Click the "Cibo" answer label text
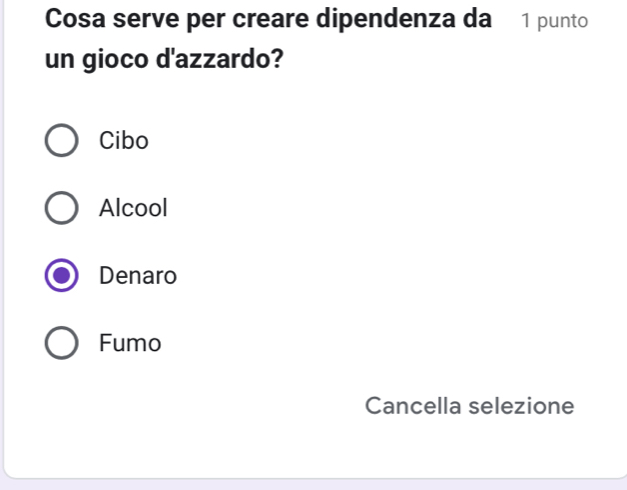 click(124, 141)
